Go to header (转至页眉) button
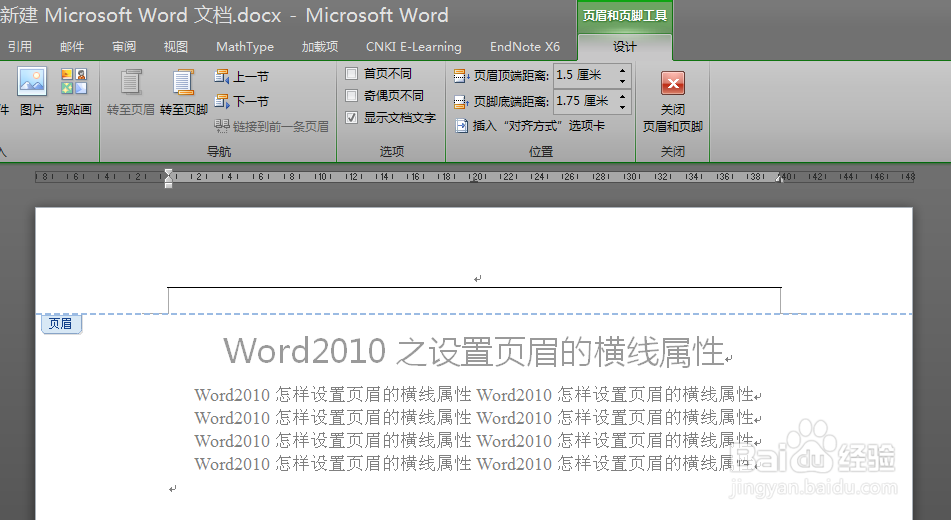Viewport: 951px width, 520px height. pyautogui.click(x=130, y=92)
